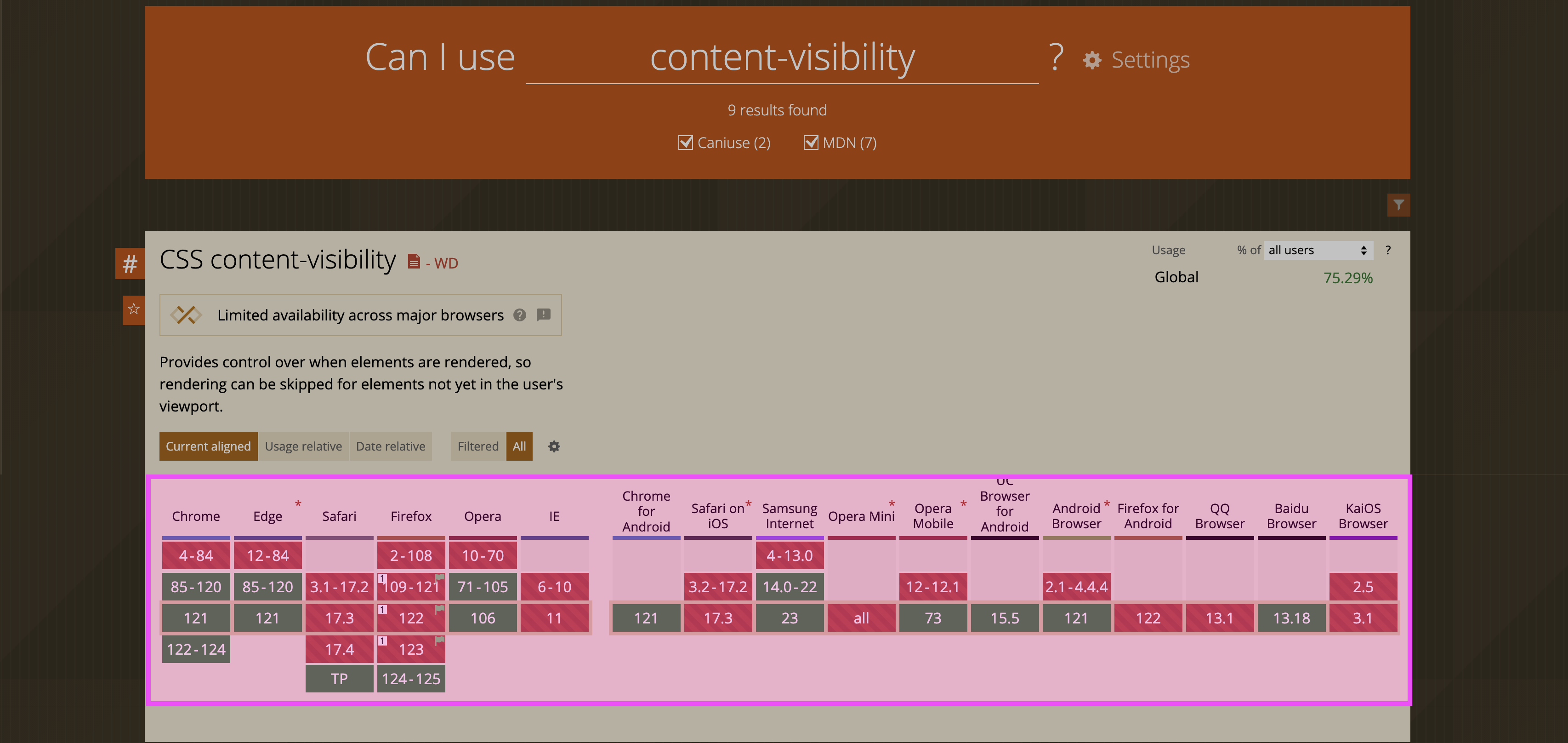Viewport: 1568px width, 743px height.
Task: Open the all users usage dropdown
Action: click(x=1318, y=250)
